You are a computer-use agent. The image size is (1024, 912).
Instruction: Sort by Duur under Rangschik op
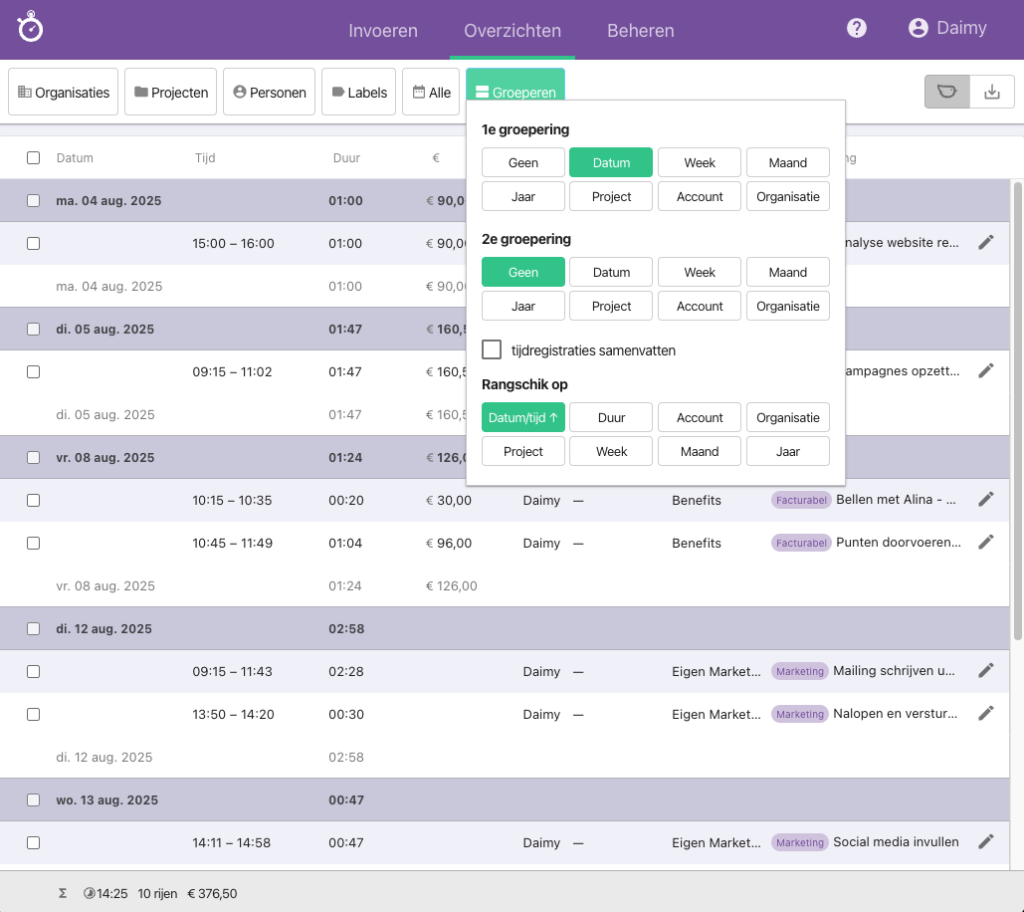[x=610, y=417]
